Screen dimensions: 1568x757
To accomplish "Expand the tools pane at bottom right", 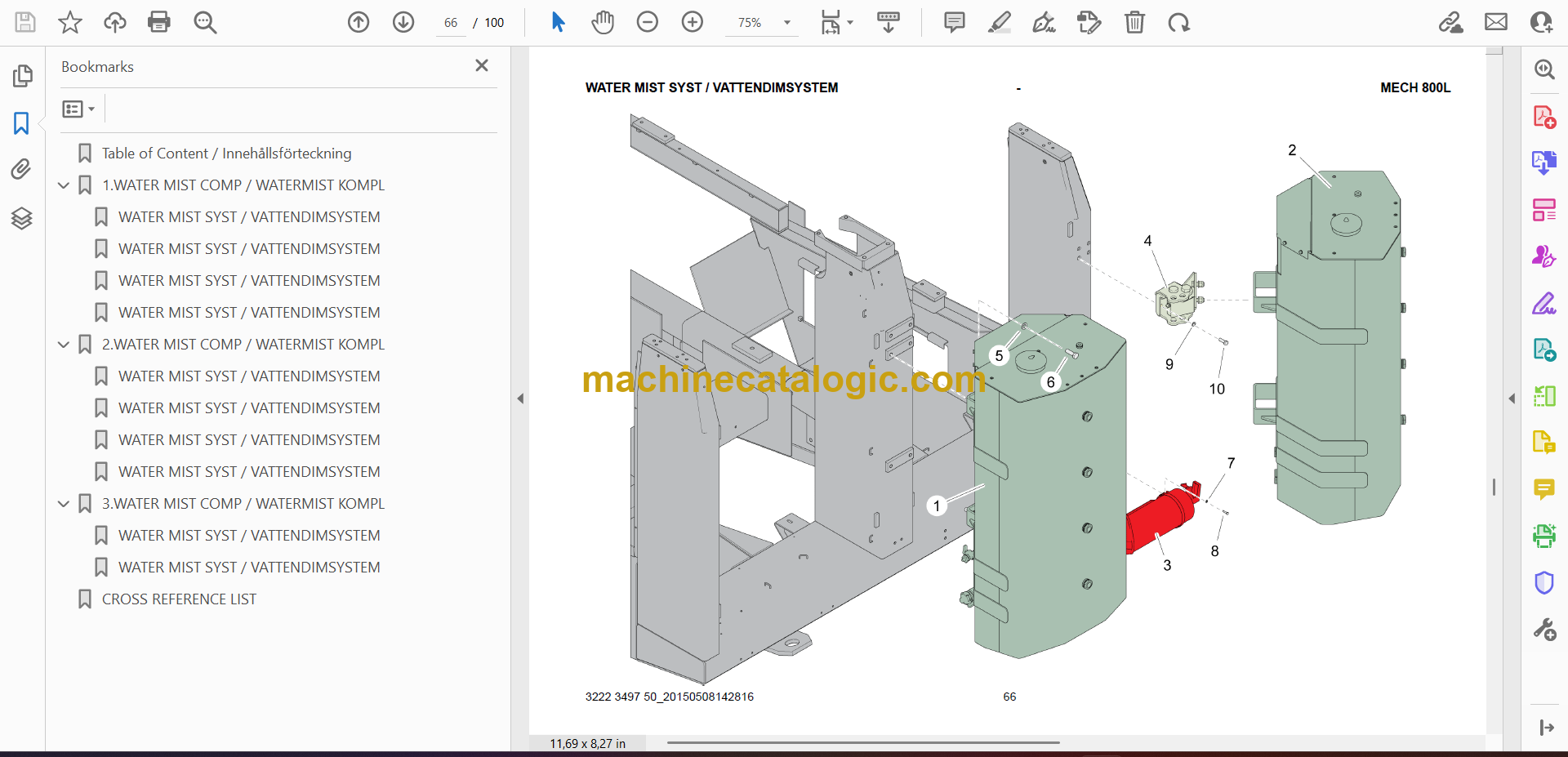I will 1546,728.
